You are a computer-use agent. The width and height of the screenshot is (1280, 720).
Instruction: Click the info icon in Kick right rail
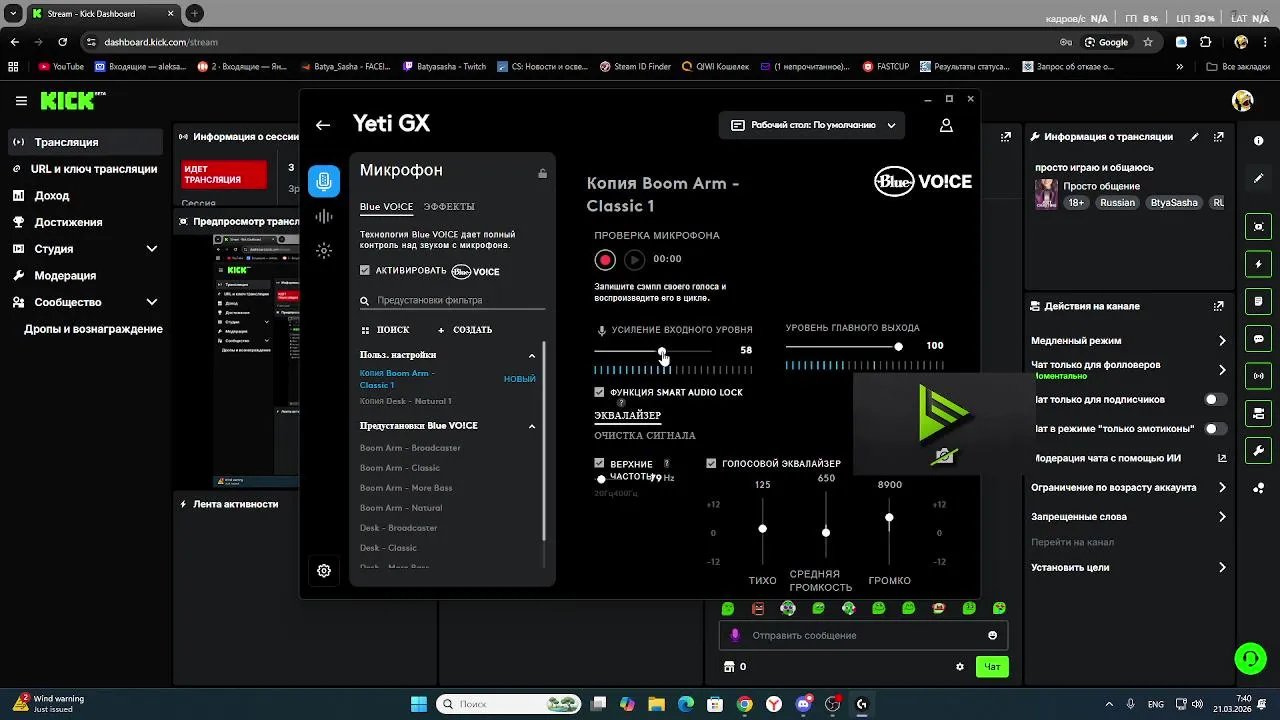[1258, 141]
